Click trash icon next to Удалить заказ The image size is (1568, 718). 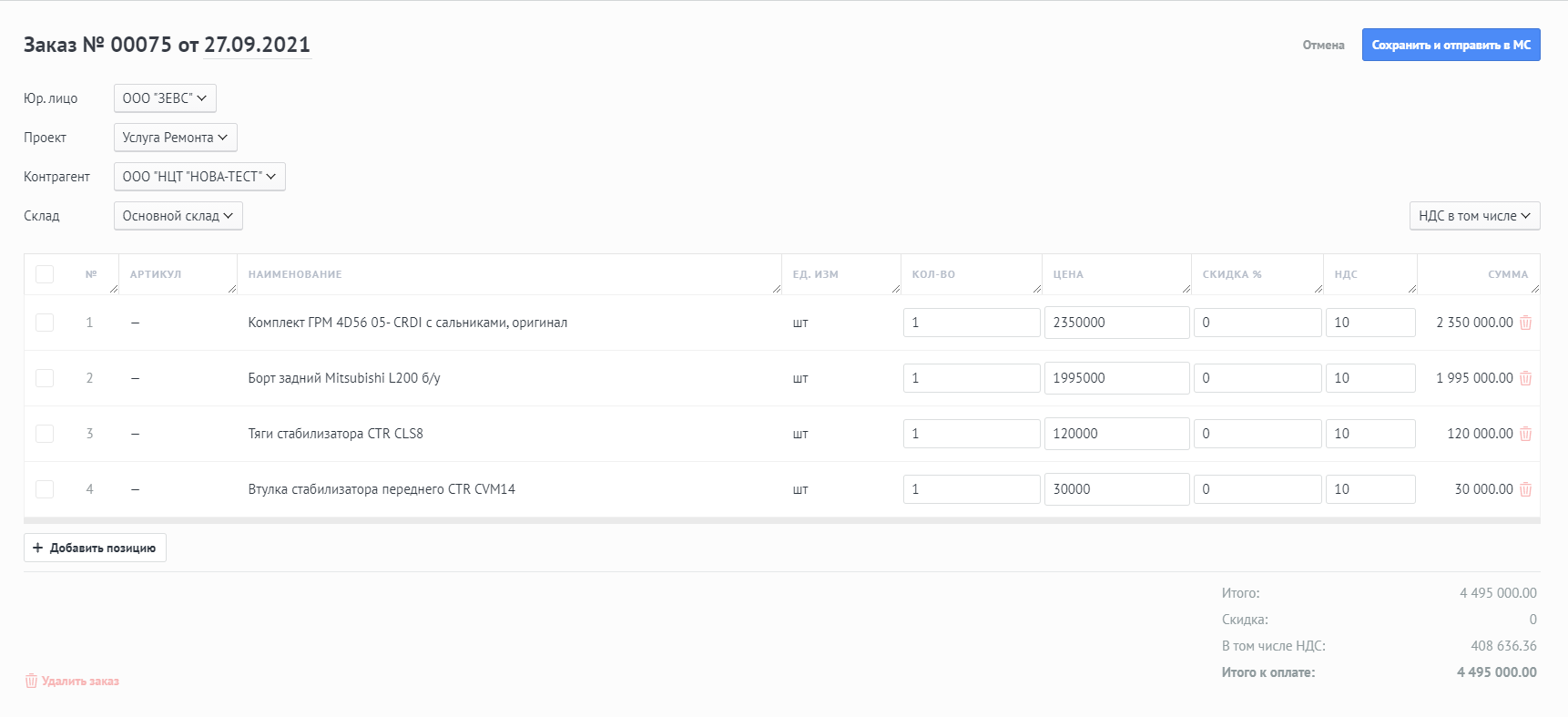[31, 681]
